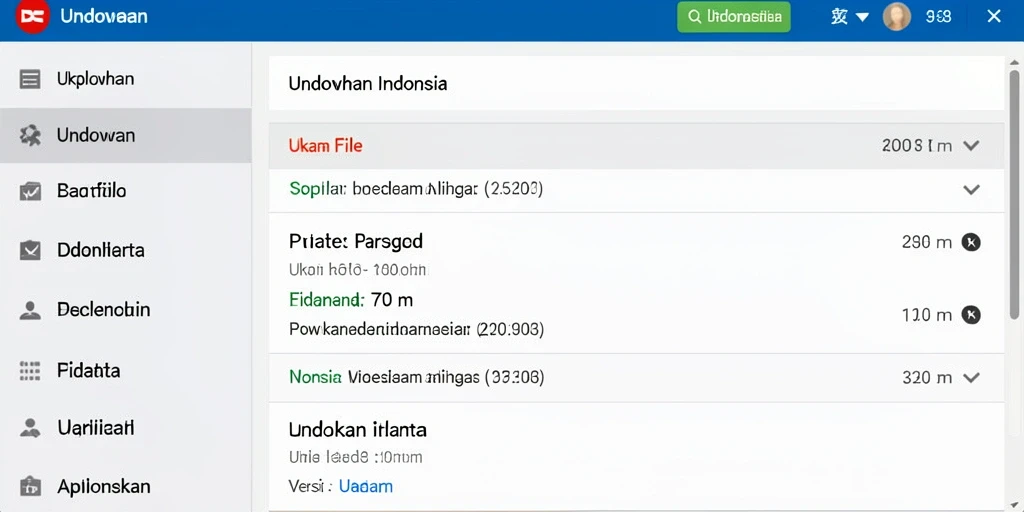This screenshot has height=512, width=1024.
Task: Click the red app logo icon
Action: 33,16
